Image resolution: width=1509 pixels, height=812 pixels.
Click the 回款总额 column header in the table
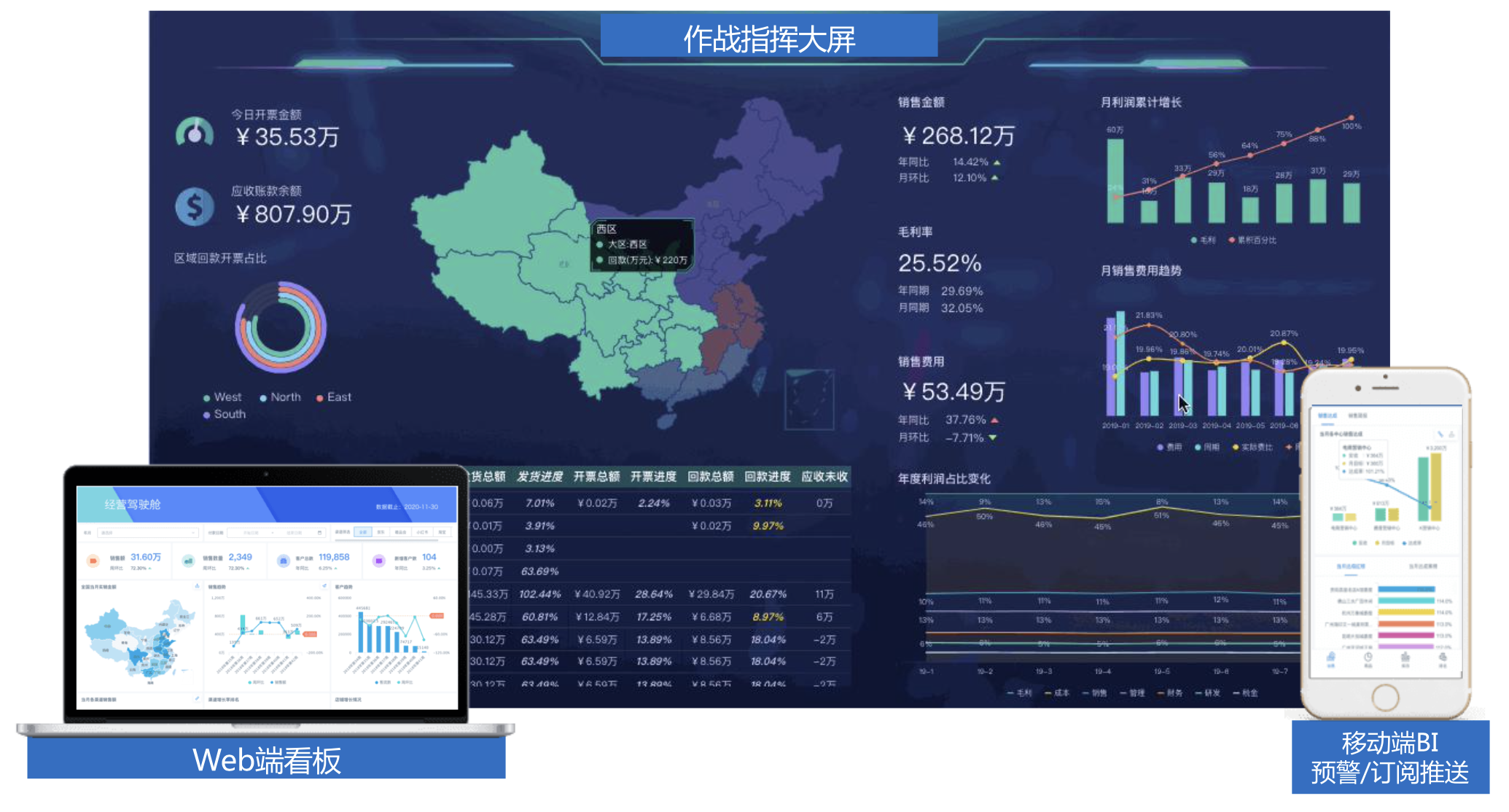pyautogui.click(x=711, y=477)
